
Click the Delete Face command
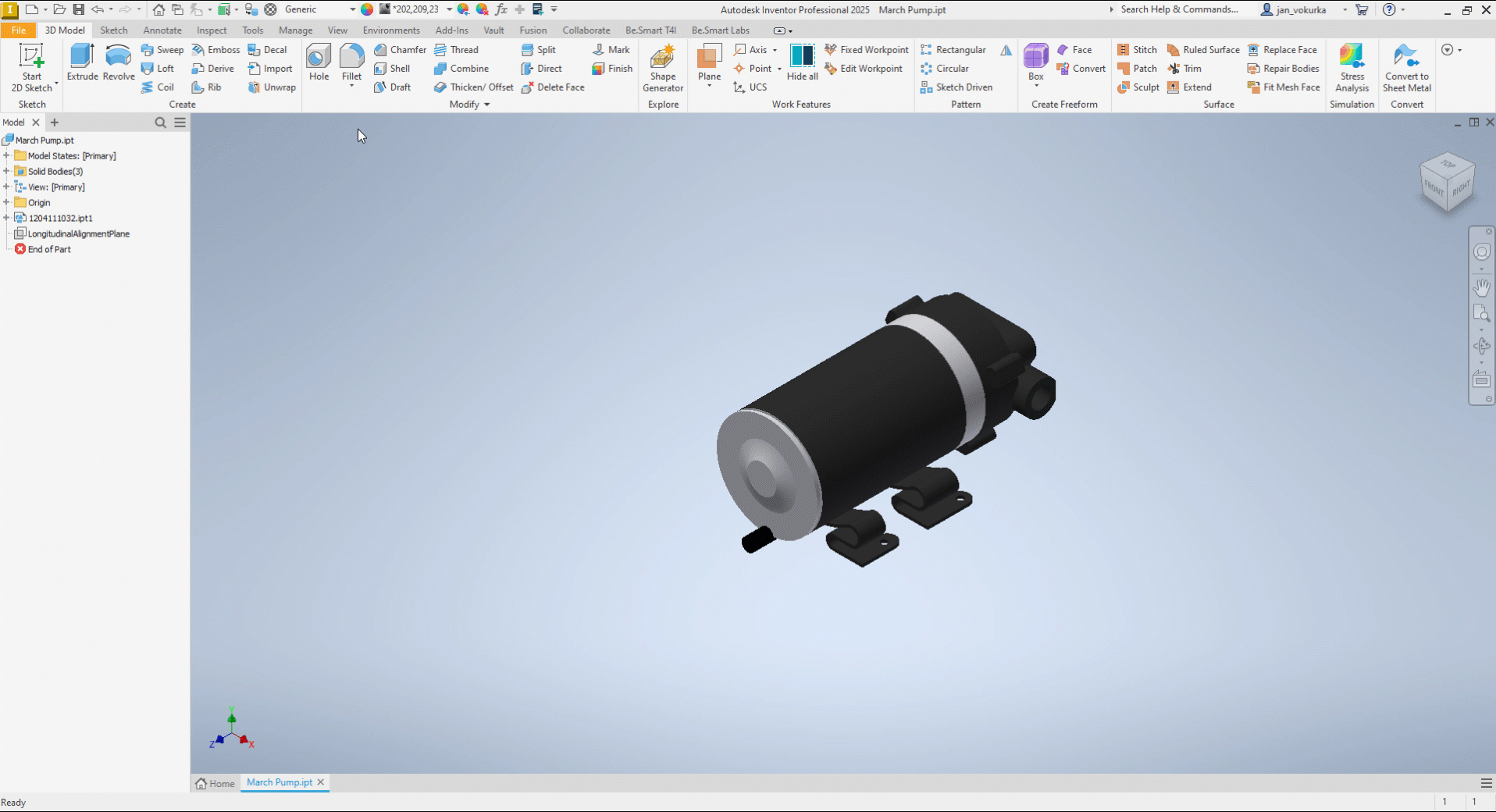(x=554, y=87)
